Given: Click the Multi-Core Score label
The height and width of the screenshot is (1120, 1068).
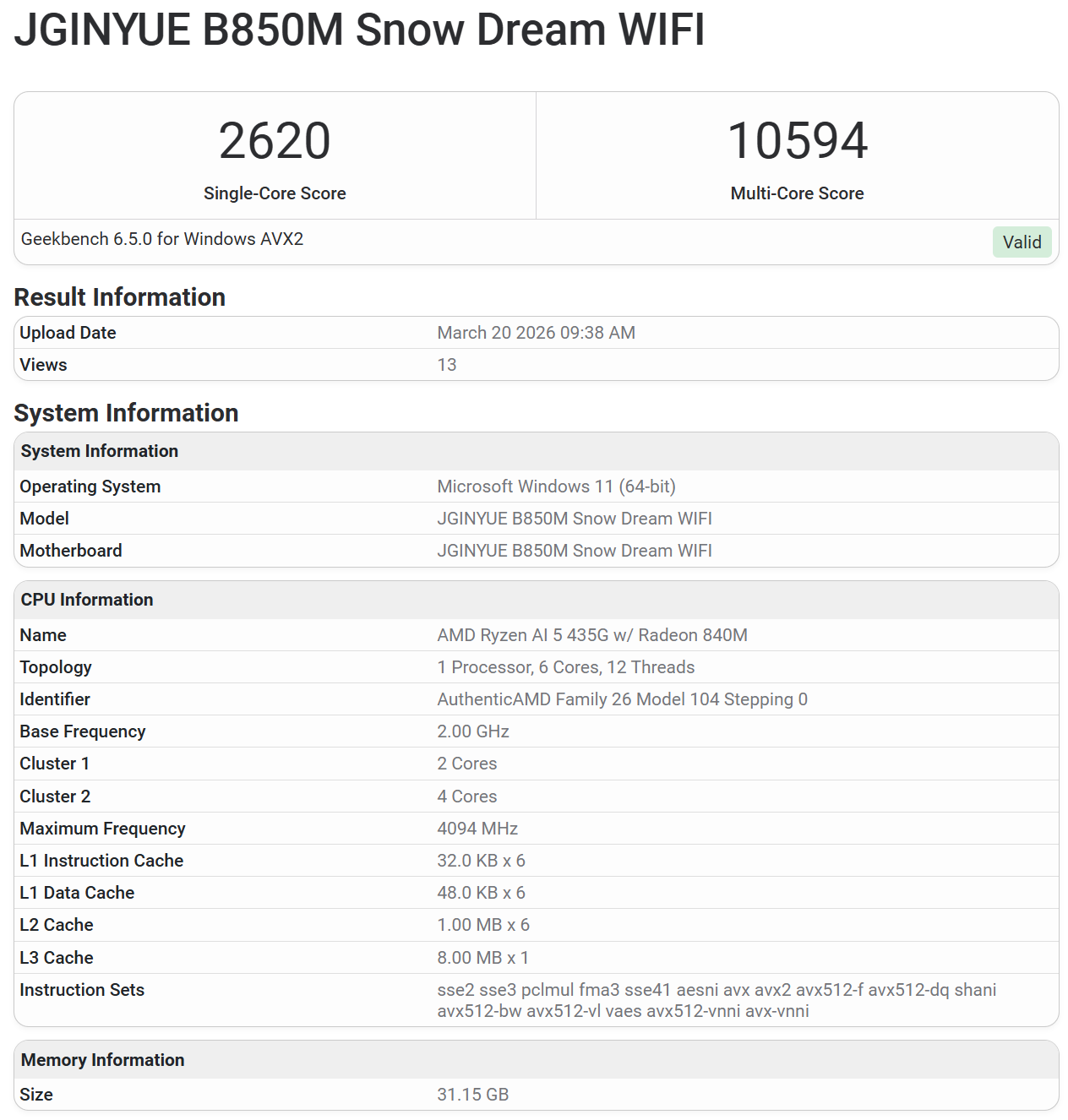Looking at the screenshot, I should click(797, 193).
